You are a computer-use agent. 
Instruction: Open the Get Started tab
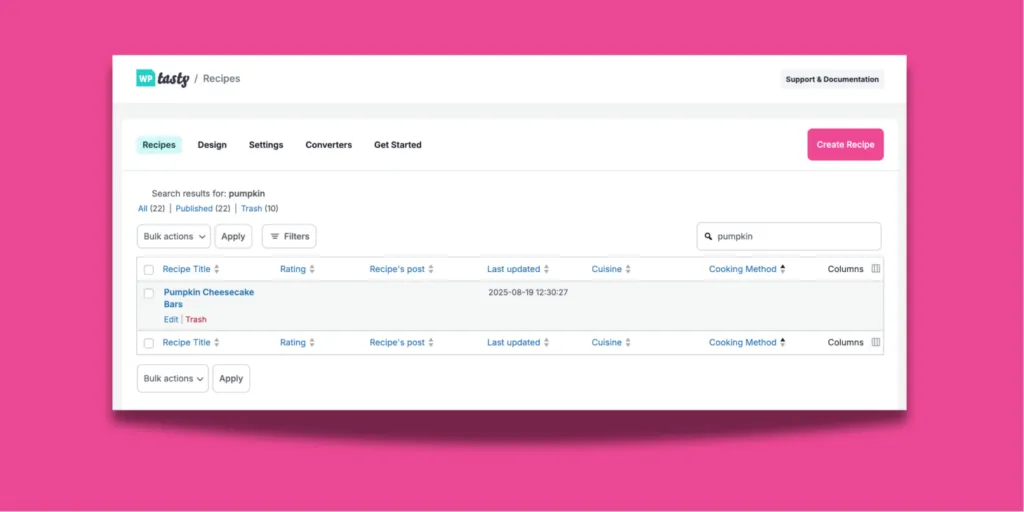[398, 145]
